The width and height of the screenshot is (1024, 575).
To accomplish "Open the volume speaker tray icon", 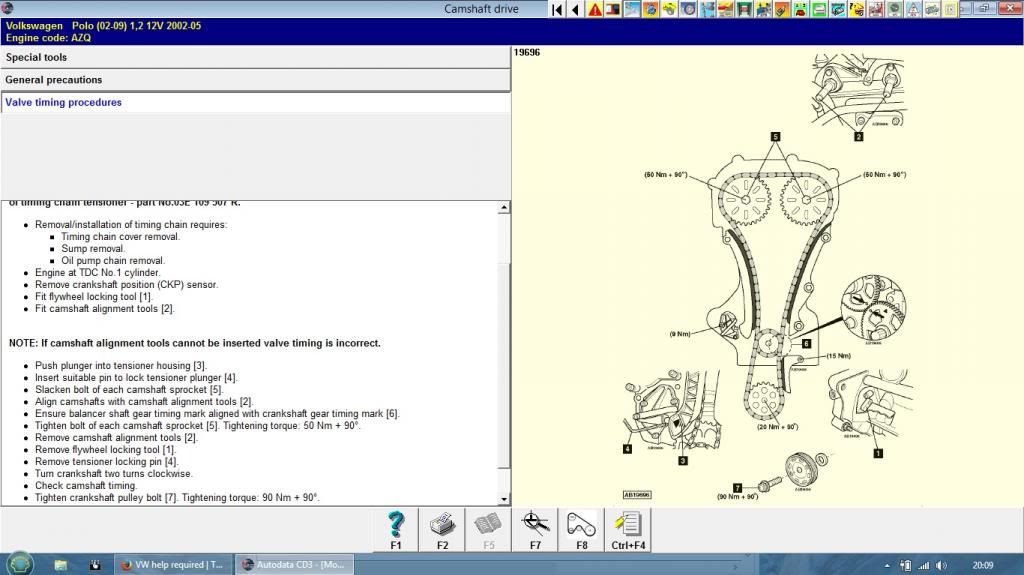I will pyautogui.click(x=941, y=565).
